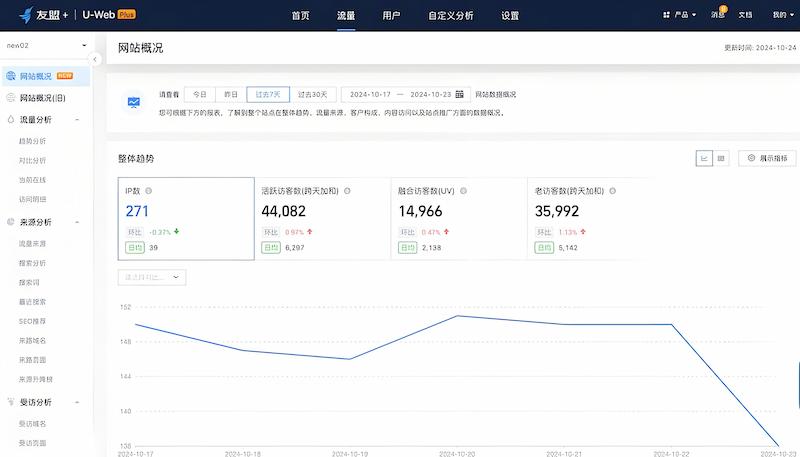Click the funnel icon of 受访分析
This screenshot has width=800, height=457.
[x=11, y=402]
